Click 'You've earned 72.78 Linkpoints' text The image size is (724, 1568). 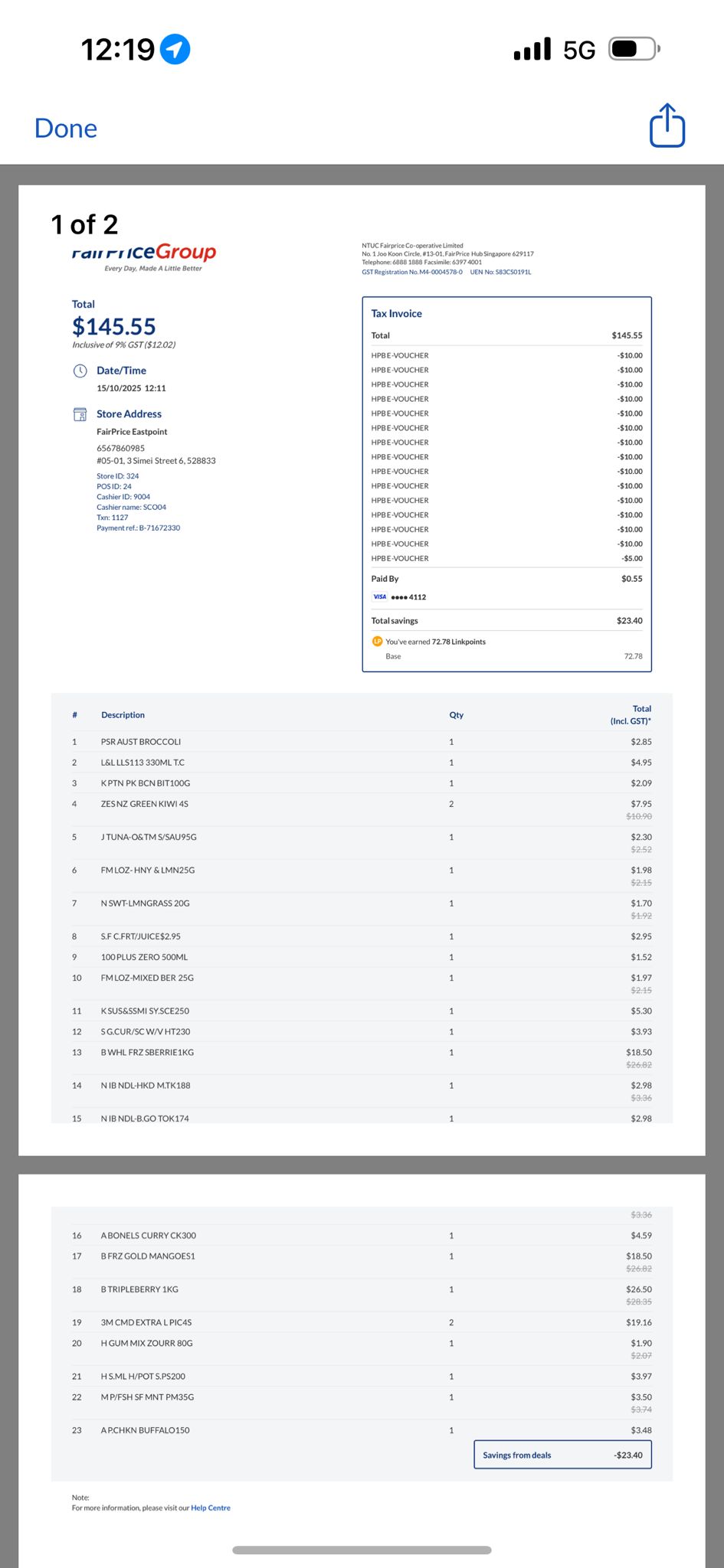pos(436,642)
